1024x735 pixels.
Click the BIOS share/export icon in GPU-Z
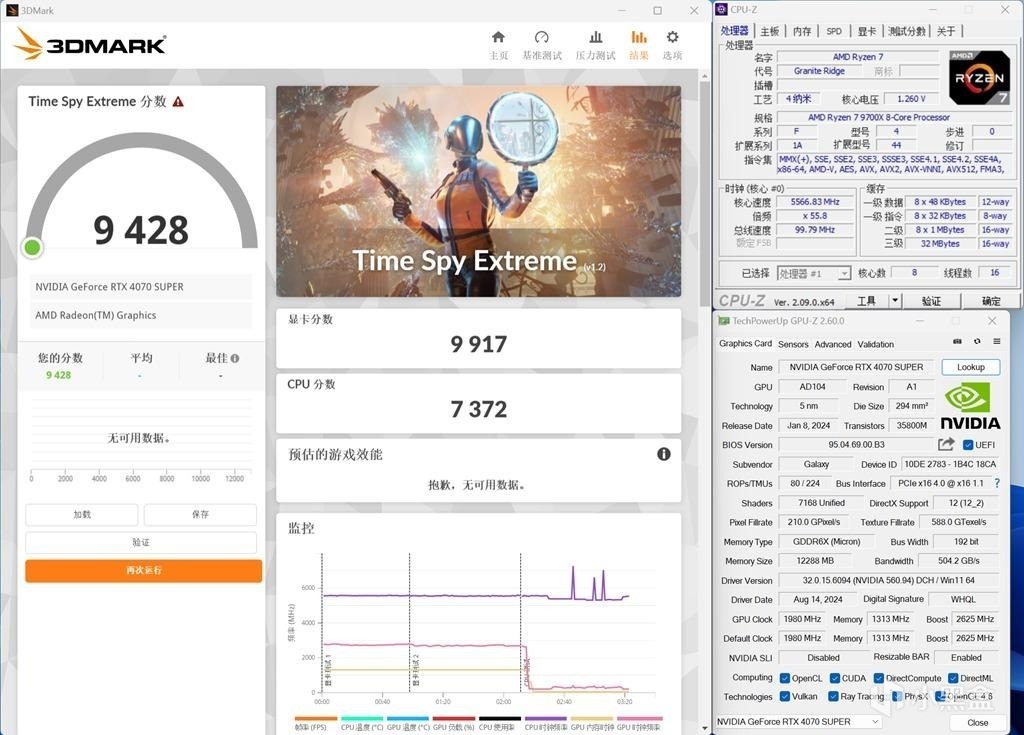946,444
